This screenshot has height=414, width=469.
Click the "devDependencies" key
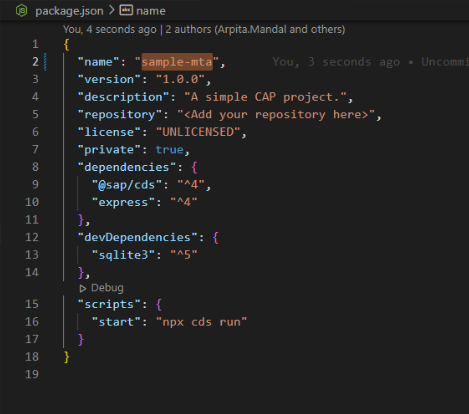(137, 238)
